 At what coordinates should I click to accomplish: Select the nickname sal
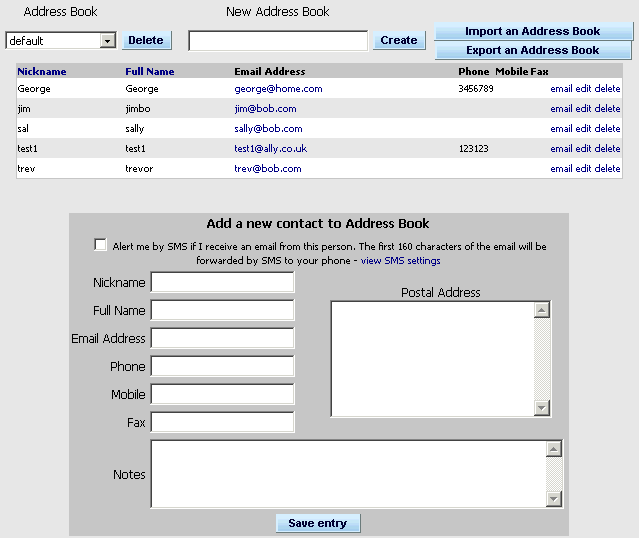(x=23, y=129)
